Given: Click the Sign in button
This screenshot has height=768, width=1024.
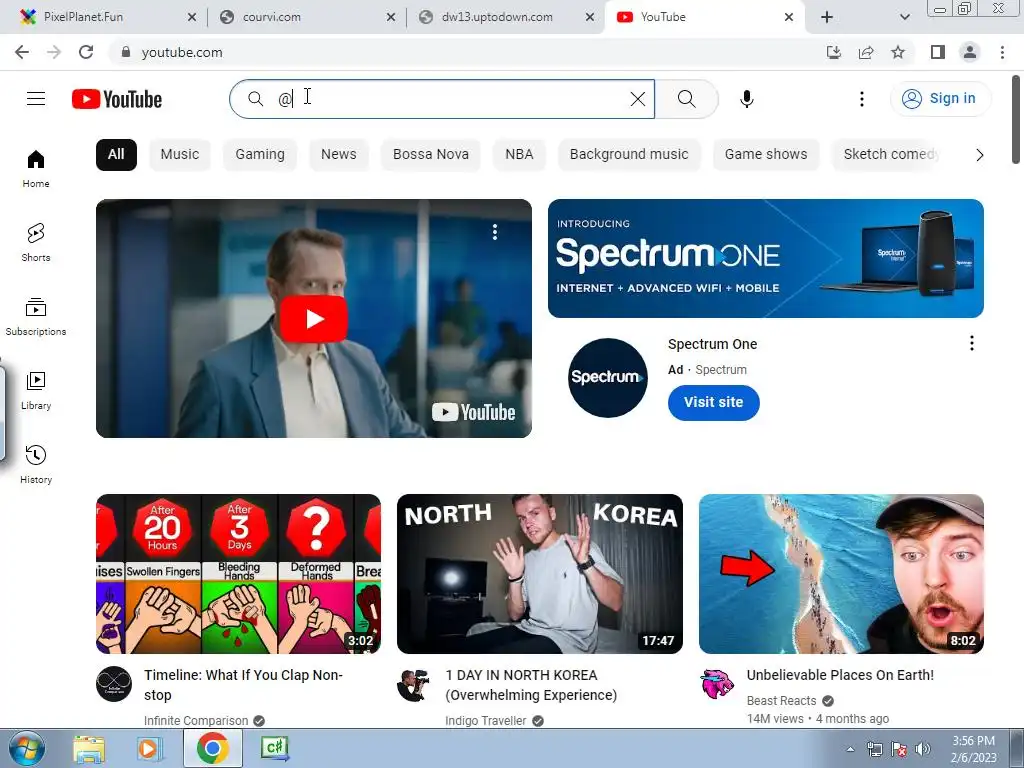Looking at the screenshot, I should pos(940,99).
